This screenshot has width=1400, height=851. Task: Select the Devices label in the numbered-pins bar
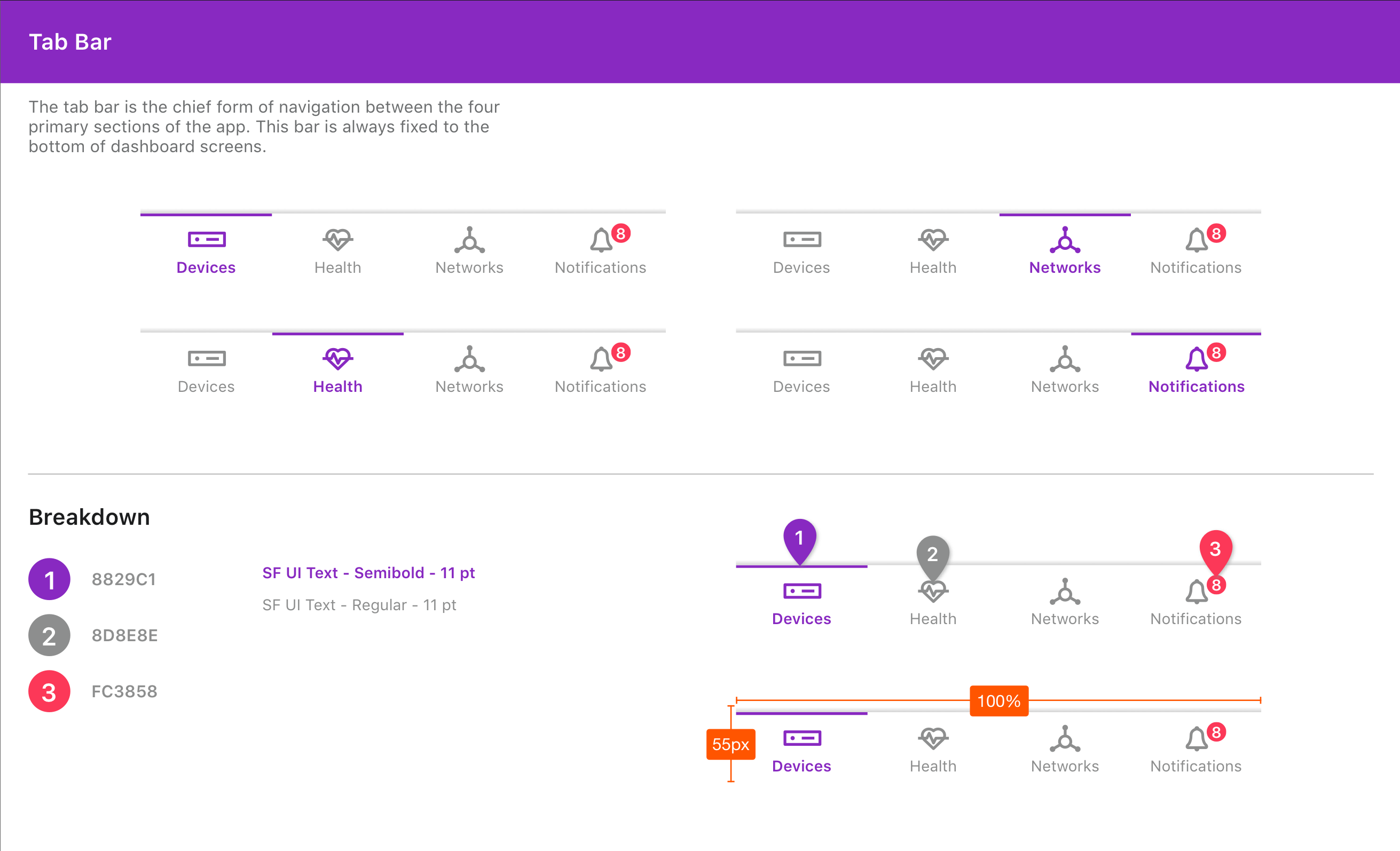tap(801, 619)
